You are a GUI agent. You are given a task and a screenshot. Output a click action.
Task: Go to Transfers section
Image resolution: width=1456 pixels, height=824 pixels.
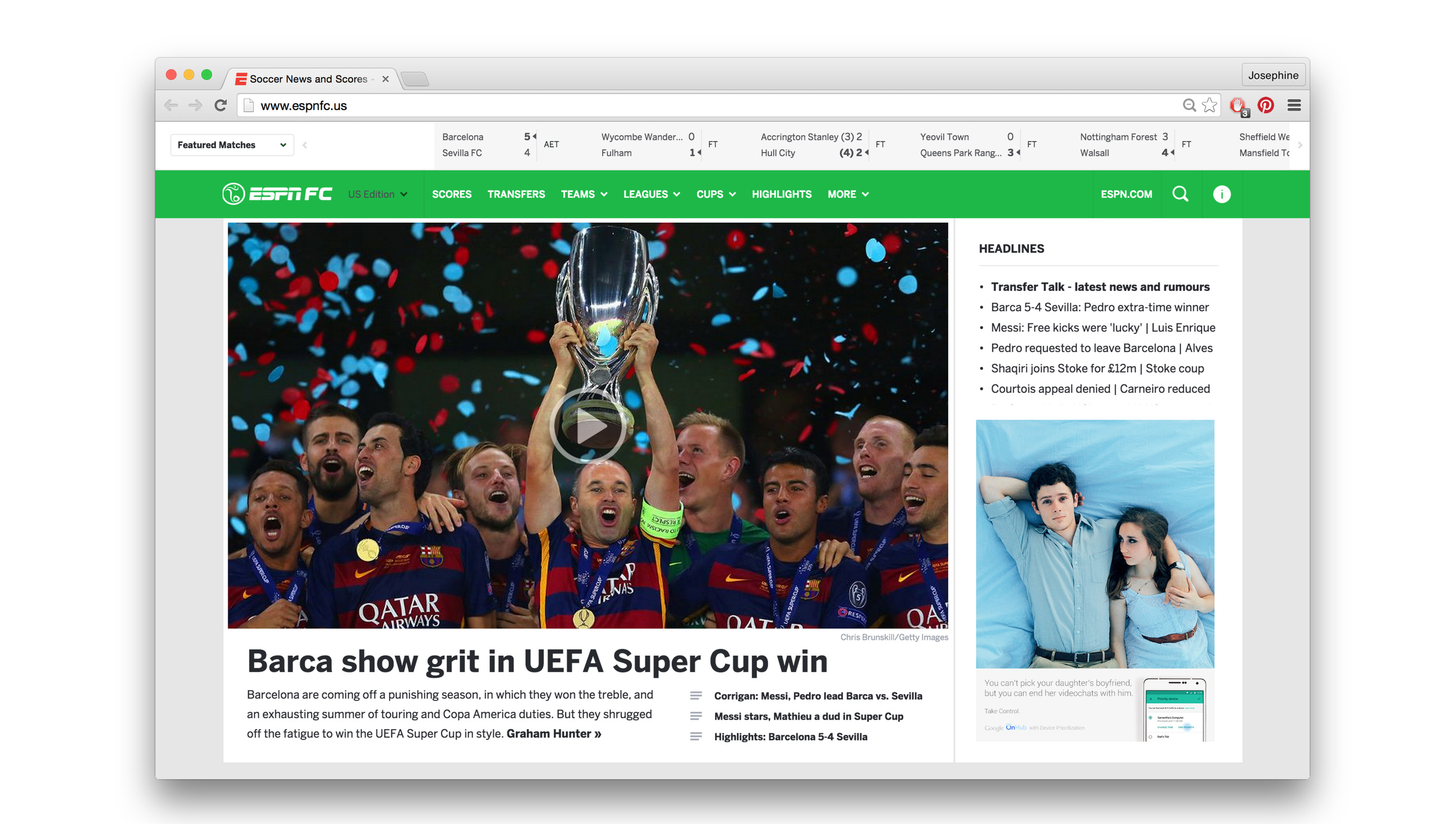coord(516,194)
